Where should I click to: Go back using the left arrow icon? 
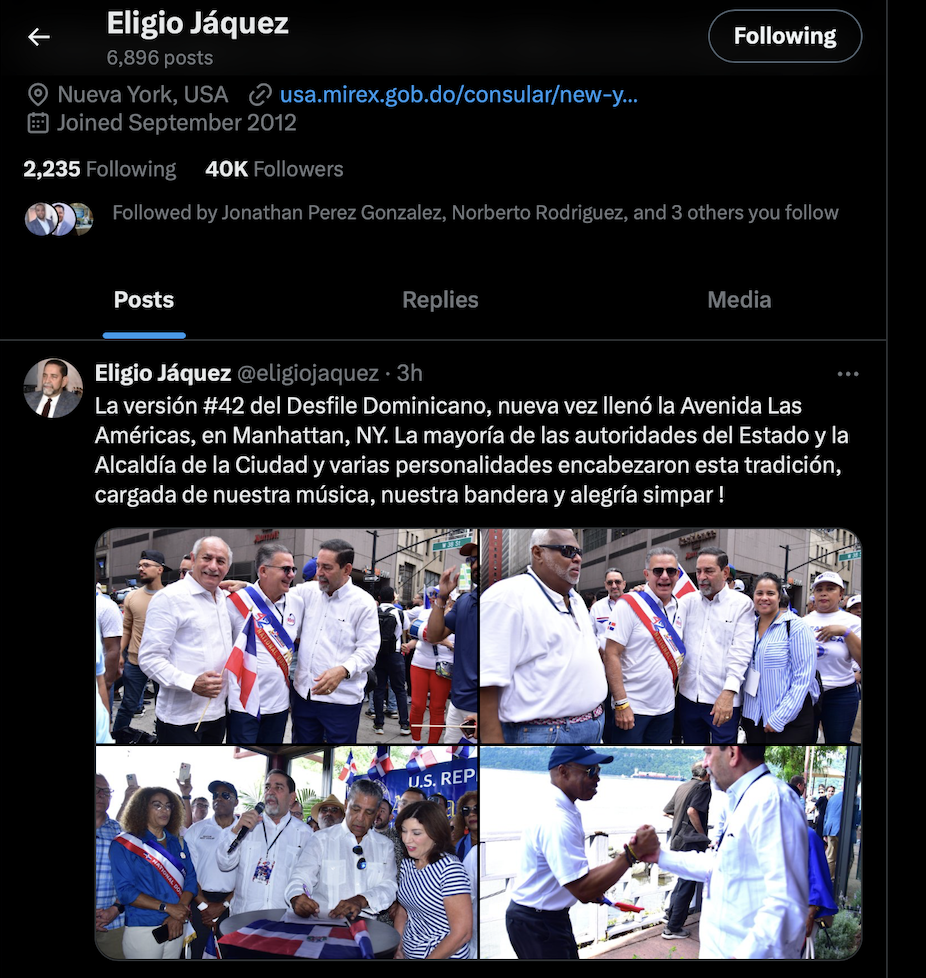(39, 37)
